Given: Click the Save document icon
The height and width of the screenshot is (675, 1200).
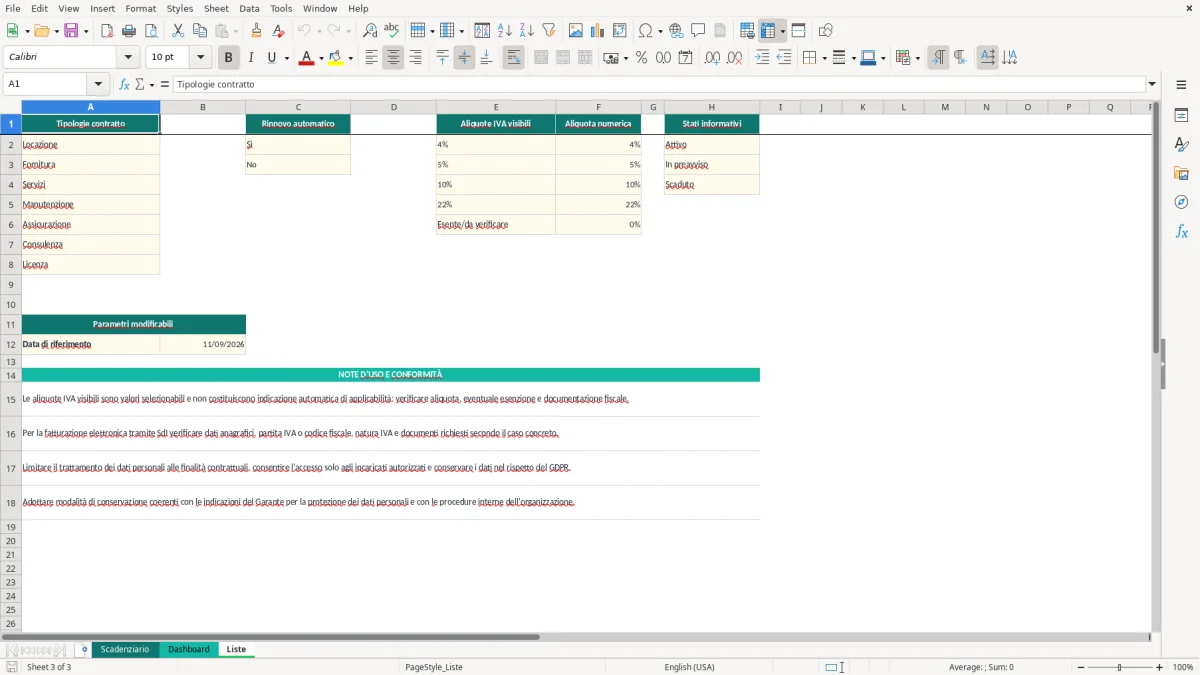Looking at the screenshot, I should point(71,30).
